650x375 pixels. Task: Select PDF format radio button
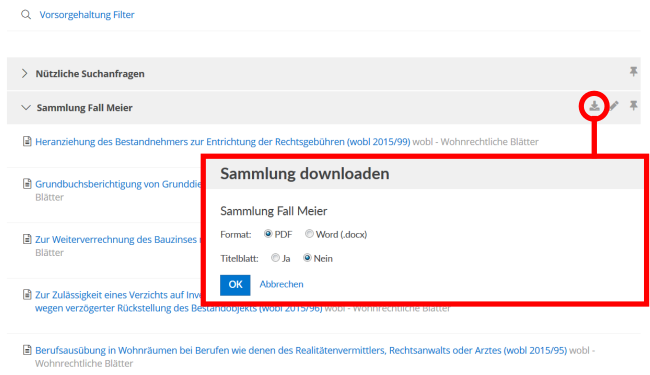(x=268, y=234)
